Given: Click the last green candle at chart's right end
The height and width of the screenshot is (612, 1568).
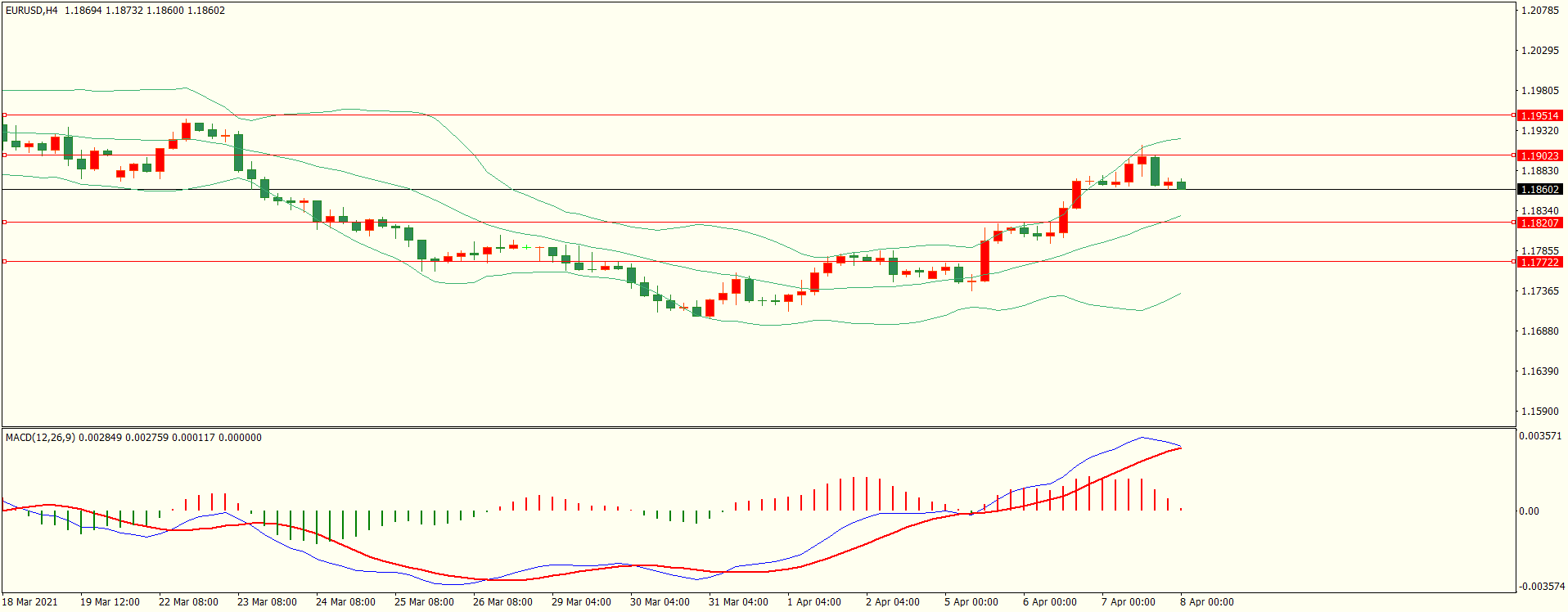Looking at the screenshot, I should tap(1181, 185).
